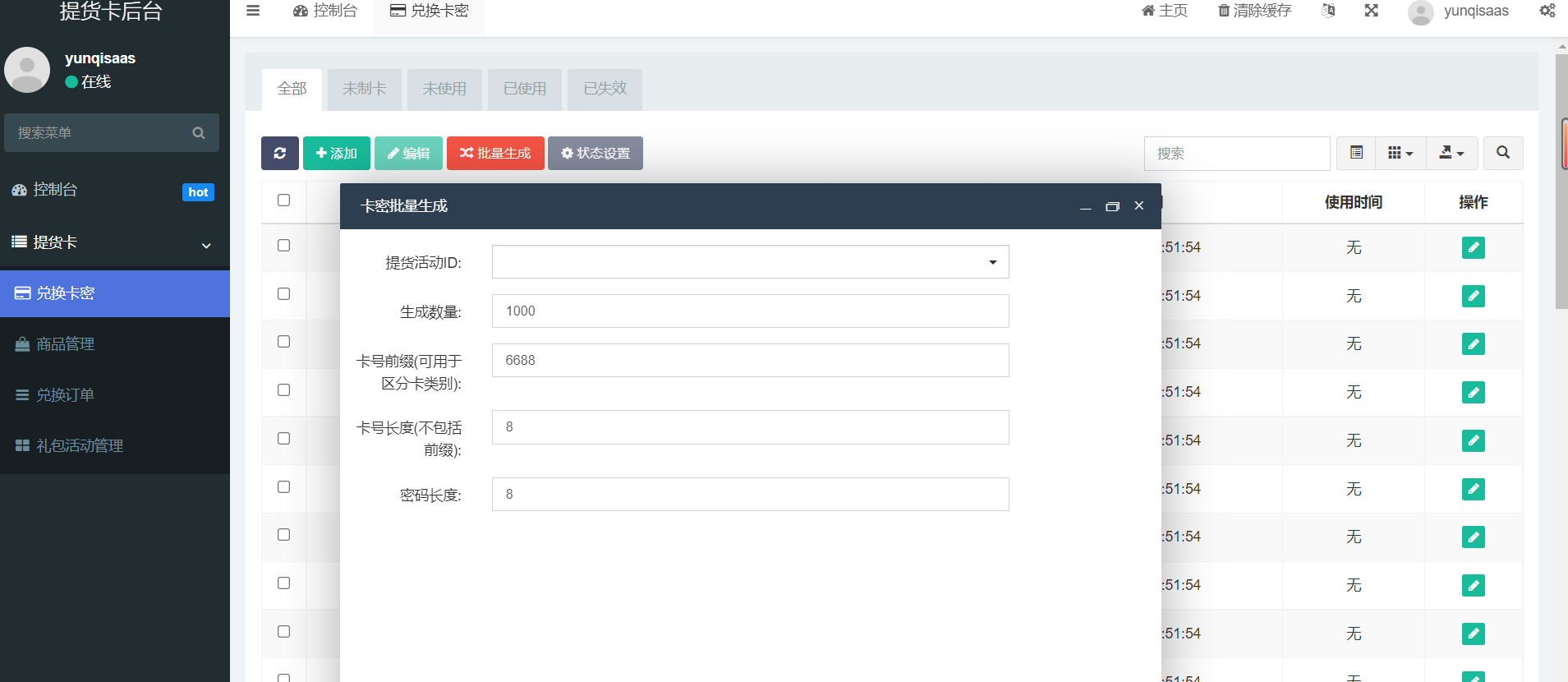
Task: Click the red 批量生成 button
Action: [495, 154]
